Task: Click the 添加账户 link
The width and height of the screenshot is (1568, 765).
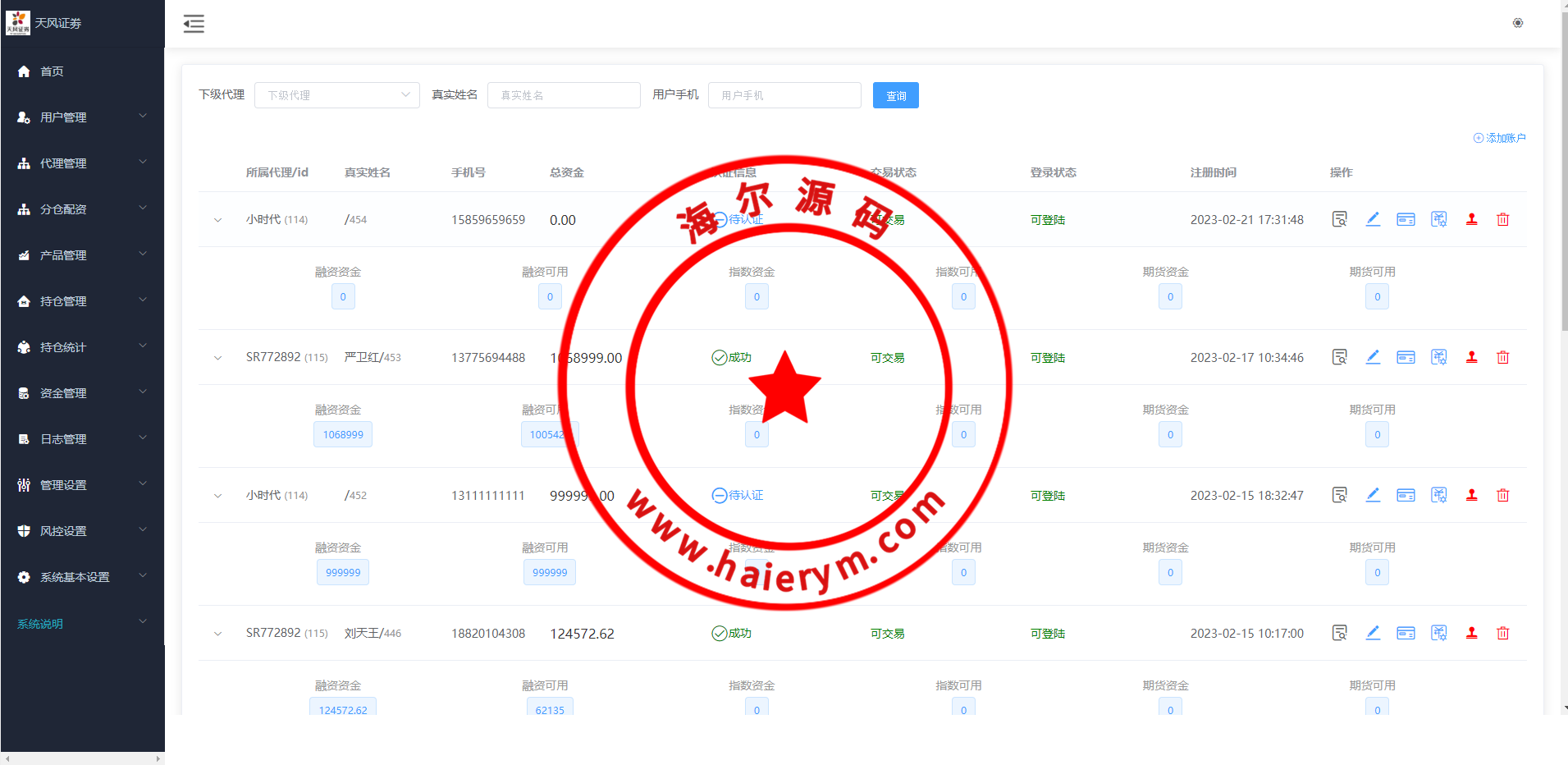Action: tap(1499, 138)
